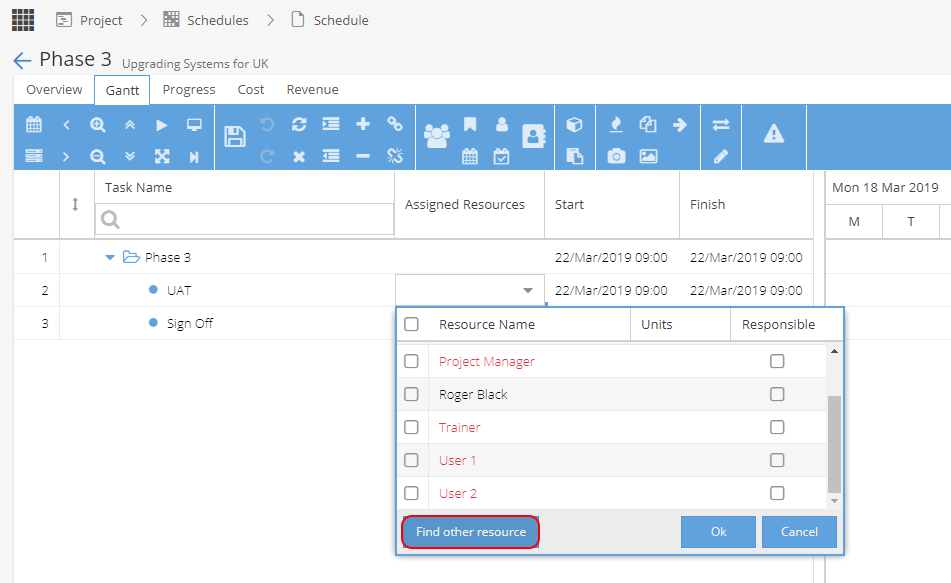Go back using the Phase 3 arrow
951x583 pixels.
22,60
